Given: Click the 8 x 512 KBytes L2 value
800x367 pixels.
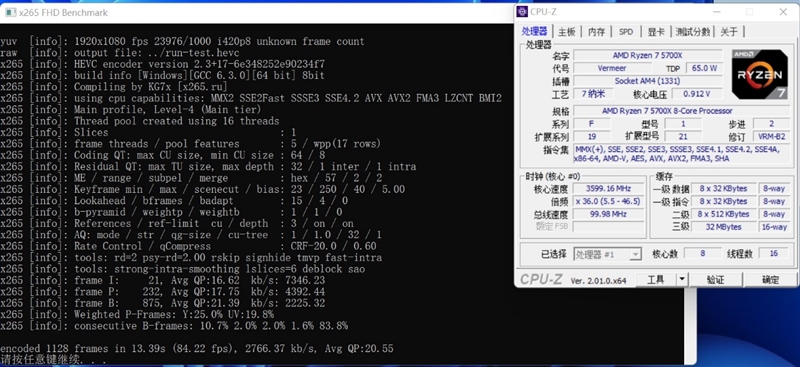Looking at the screenshot, I should tap(723, 214).
